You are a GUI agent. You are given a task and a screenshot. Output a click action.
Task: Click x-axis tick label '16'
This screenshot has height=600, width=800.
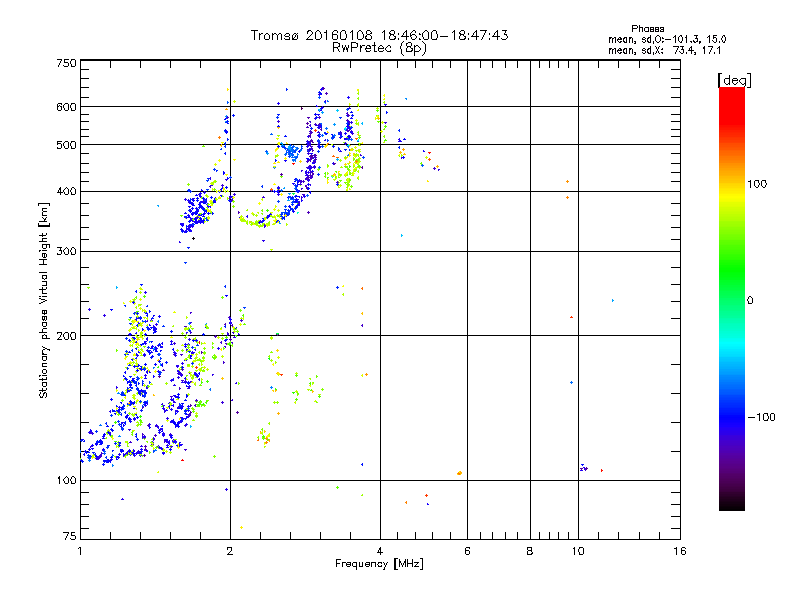tap(680, 551)
